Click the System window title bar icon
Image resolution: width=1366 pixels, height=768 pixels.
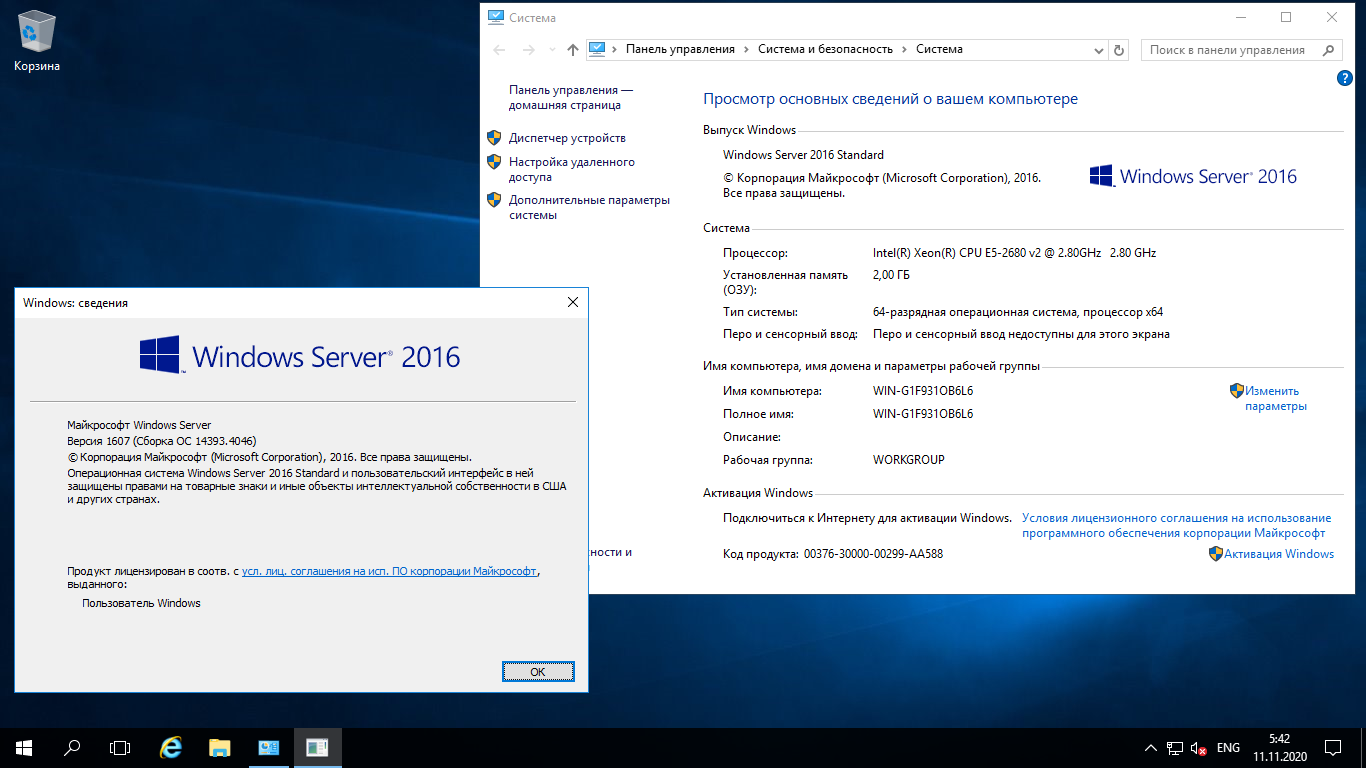(x=495, y=17)
